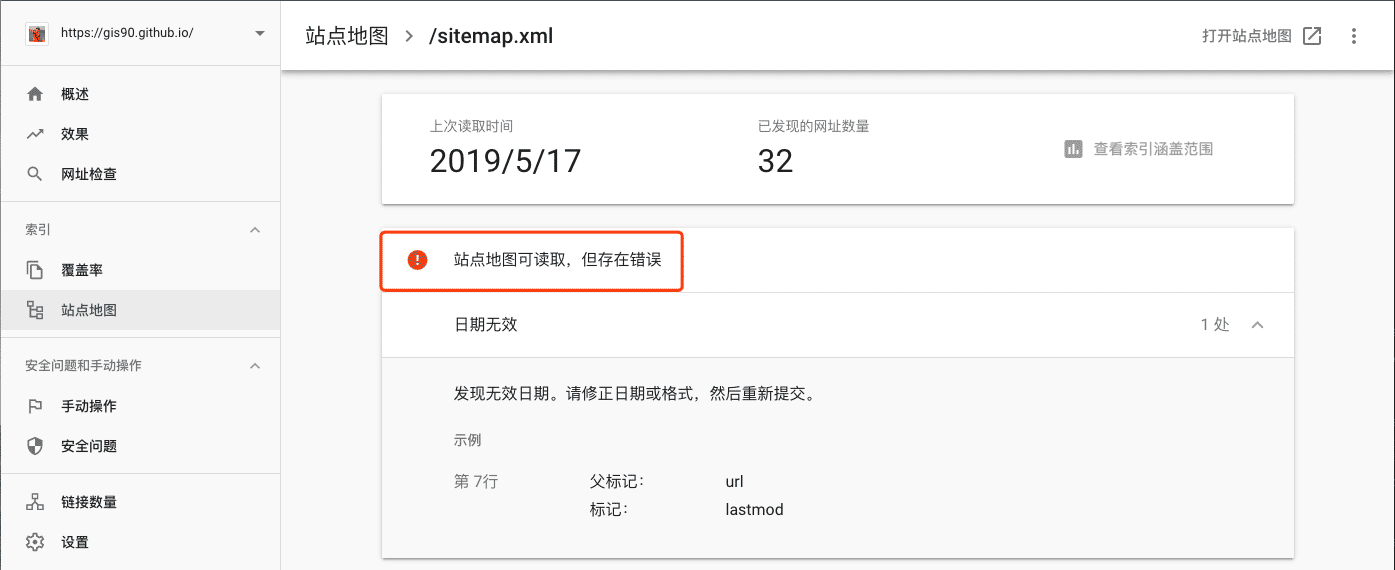Image resolution: width=1395 pixels, height=570 pixels.
Task: Select 站点地图 in the sidebar
Action: click(x=89, y=310)
